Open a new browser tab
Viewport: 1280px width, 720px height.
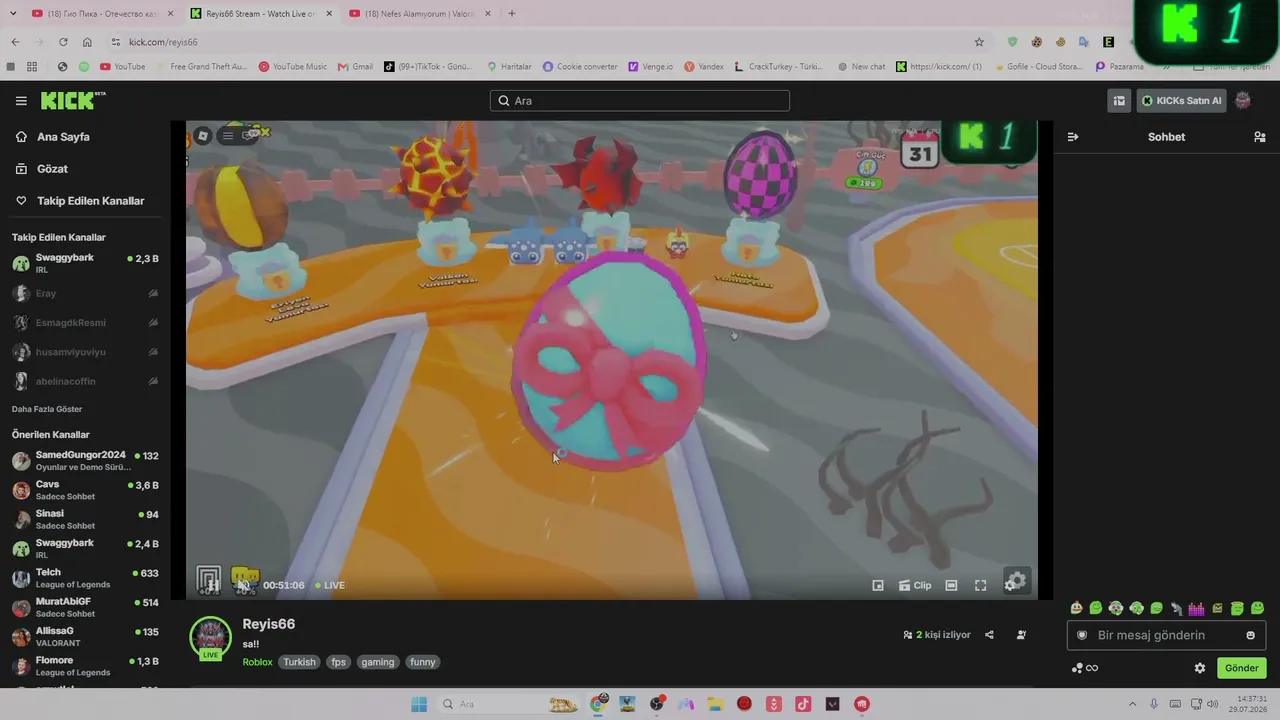512,14
